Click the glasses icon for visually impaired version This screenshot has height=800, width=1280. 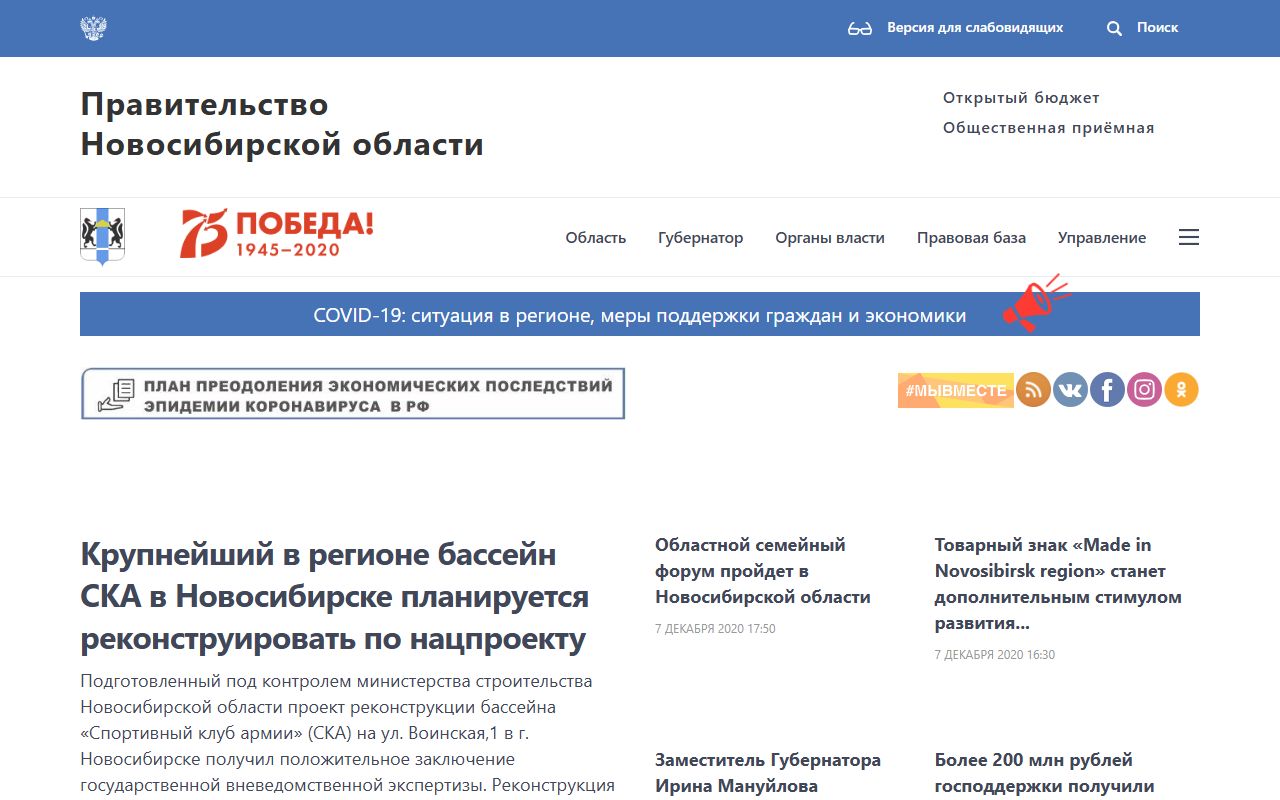pyautogui.click(x=860, y=29)
